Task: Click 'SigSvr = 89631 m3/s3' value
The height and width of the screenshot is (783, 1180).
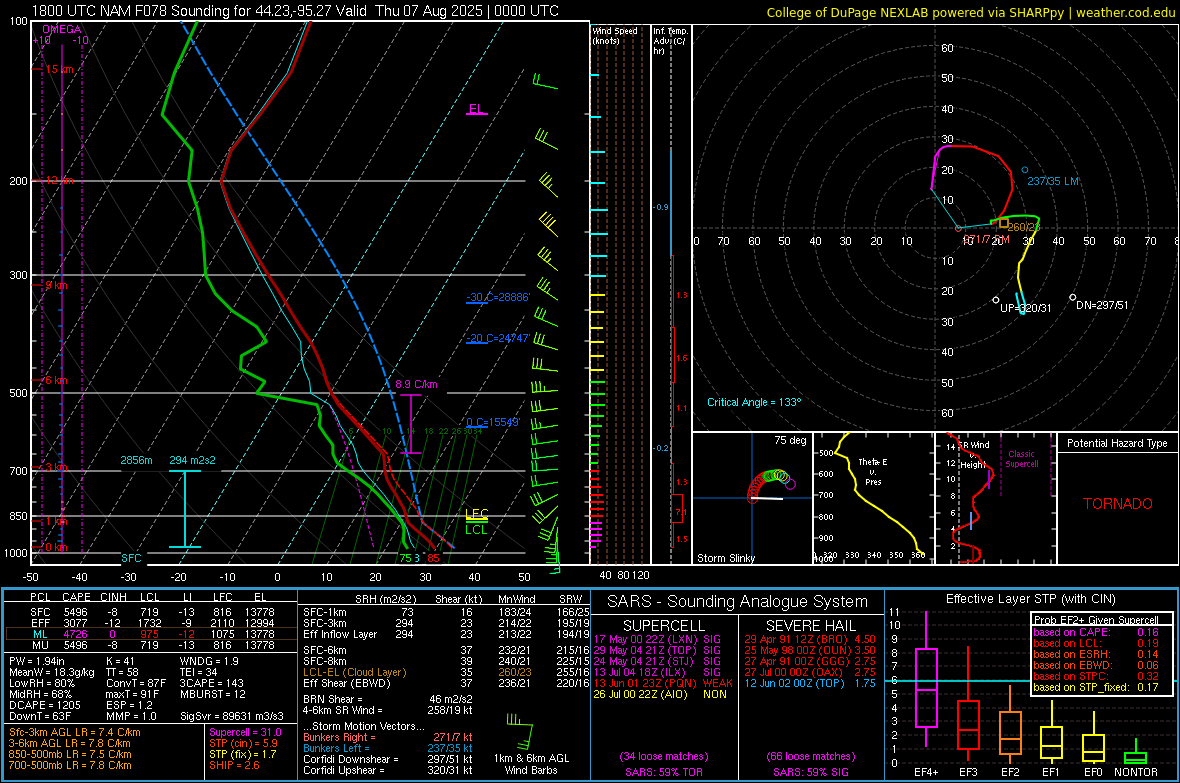Action: [232, 716]
